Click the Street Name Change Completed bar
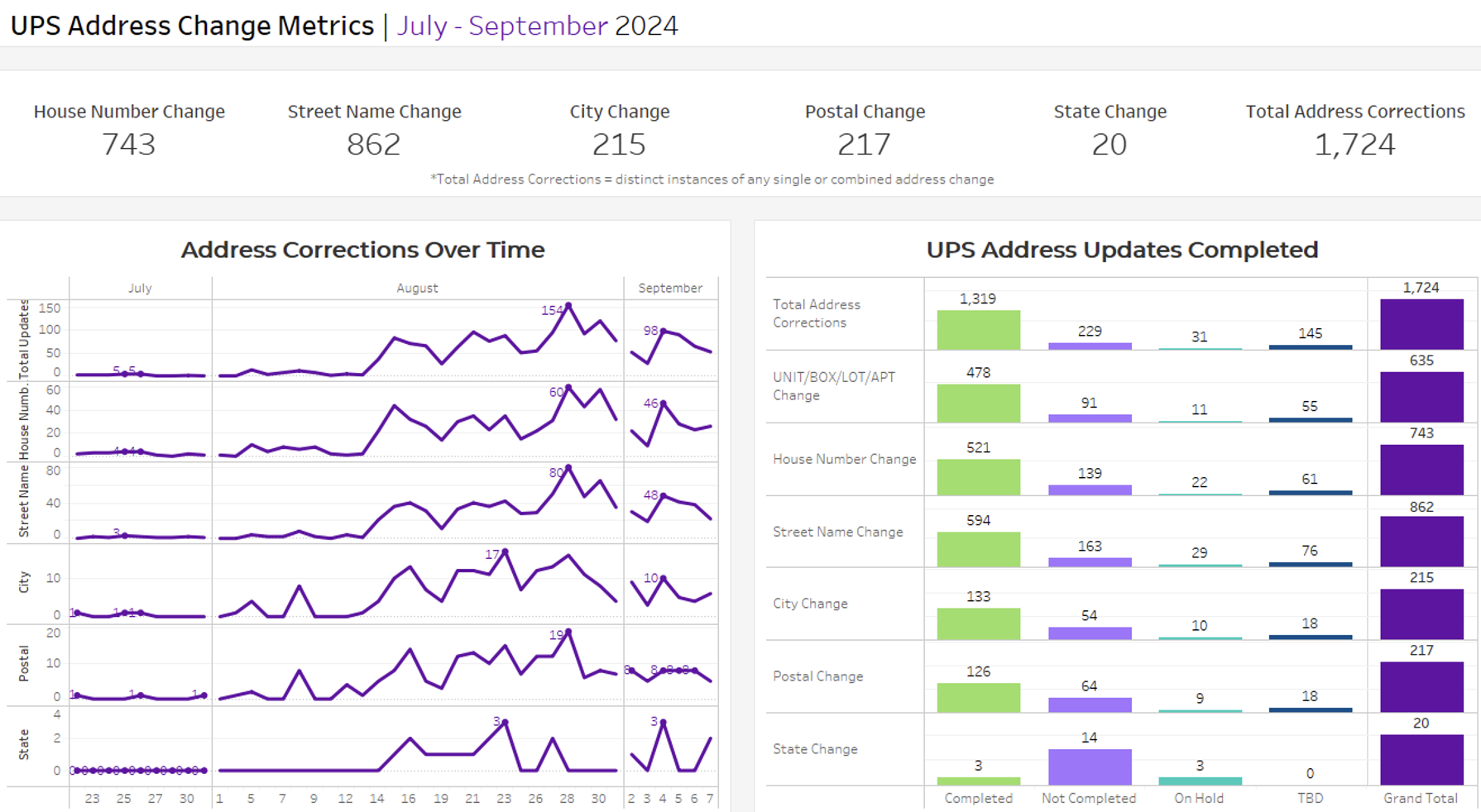The height and width of the screenshot is (812, 1481). (978, 549)
